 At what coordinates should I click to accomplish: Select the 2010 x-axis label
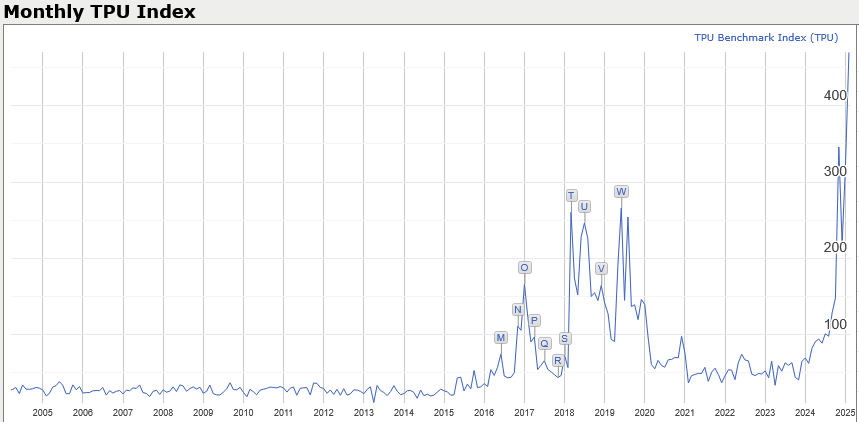tap(243, 412)
